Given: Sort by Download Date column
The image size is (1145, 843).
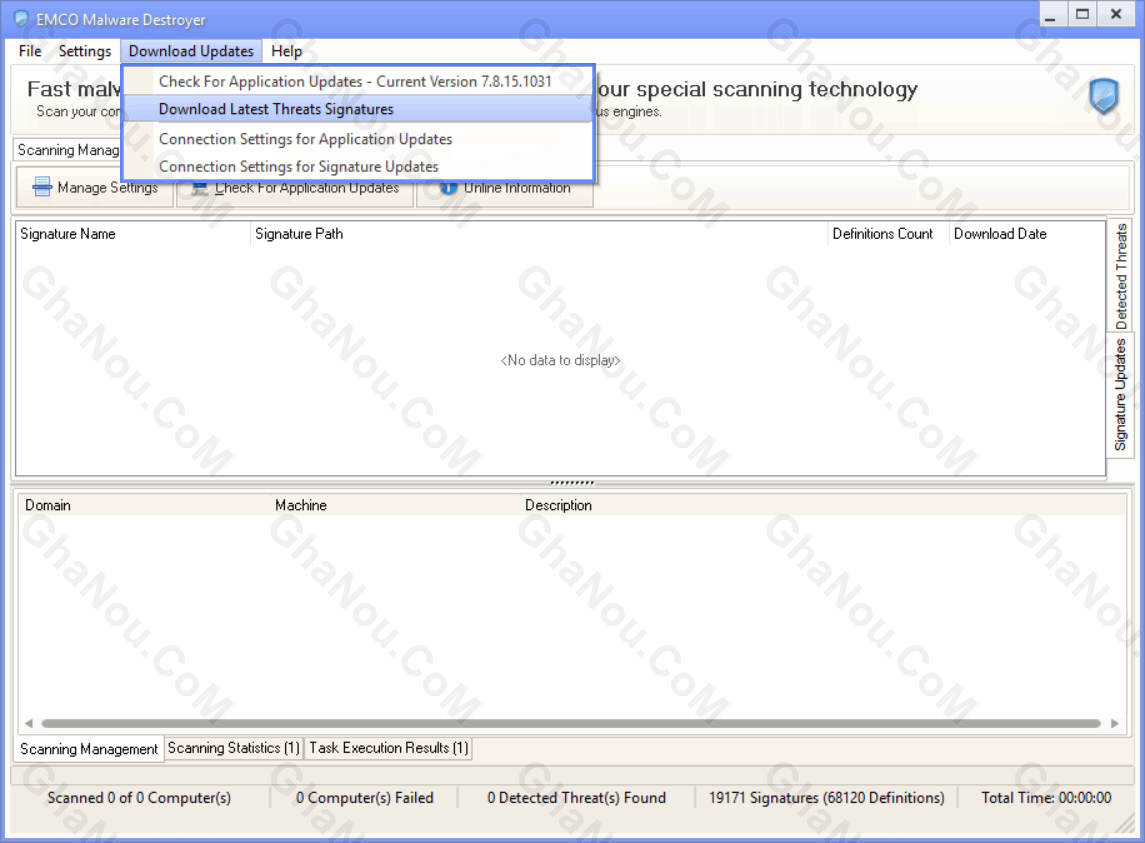Looking at the screenshot, I should pos(1026,234).
